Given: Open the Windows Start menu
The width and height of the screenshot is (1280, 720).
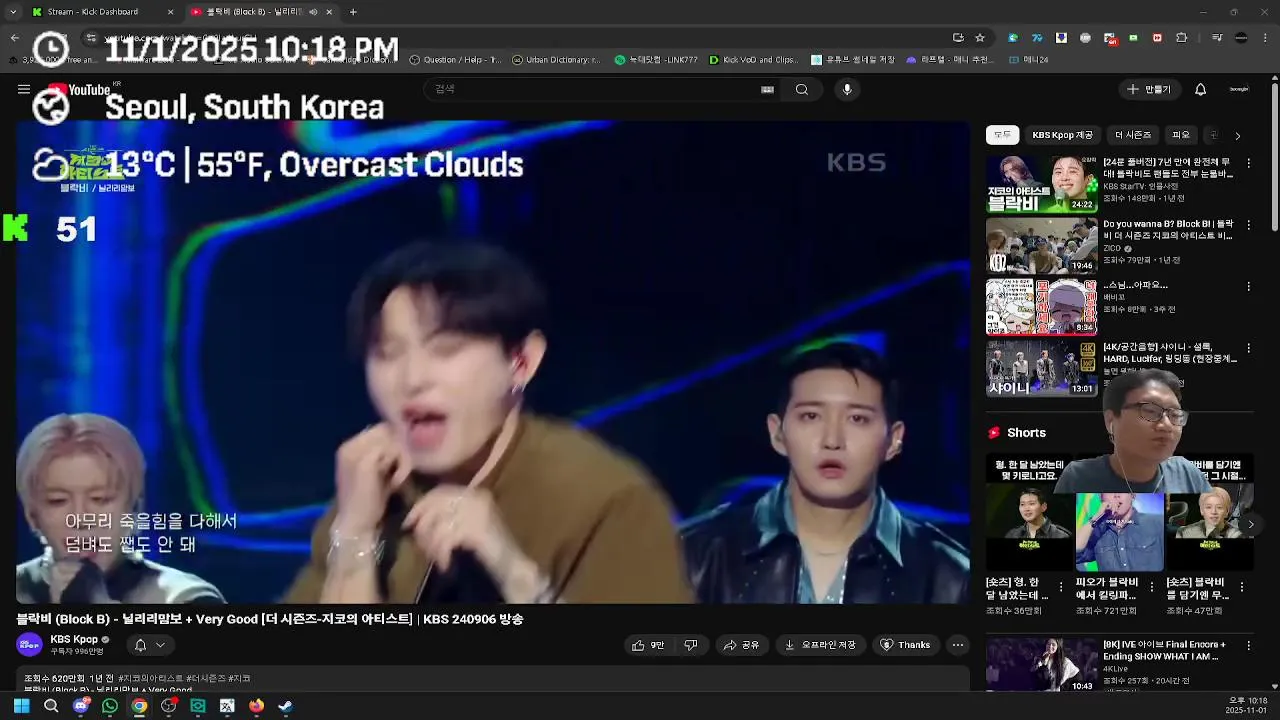Looking at the screenshot, I should click(21, 706).
